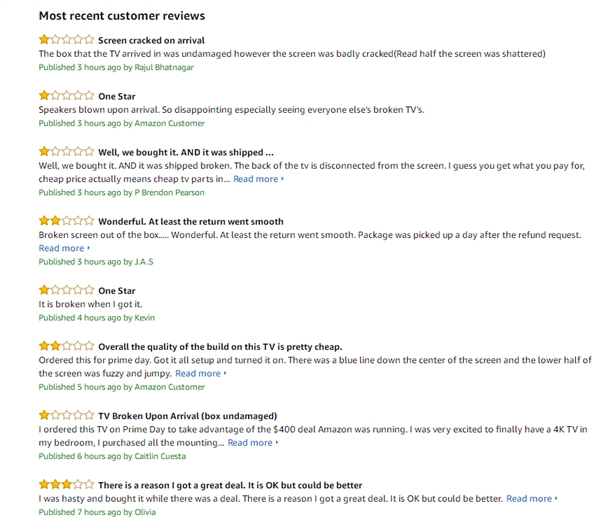
Task: Expand 'Read more' on Olivia's review
Action: click(531, 498)
